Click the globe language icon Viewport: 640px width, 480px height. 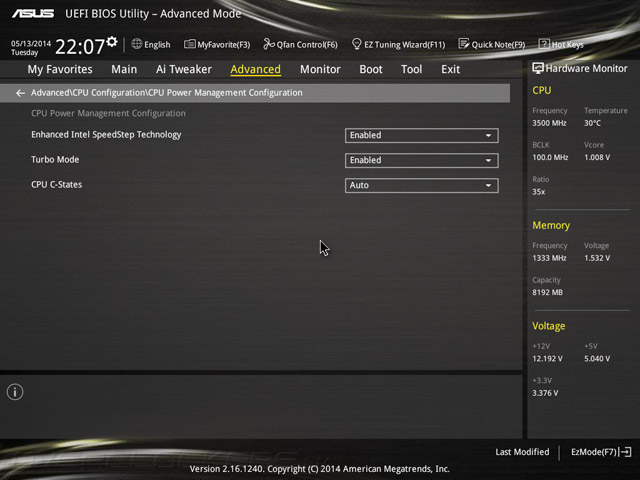137,44
